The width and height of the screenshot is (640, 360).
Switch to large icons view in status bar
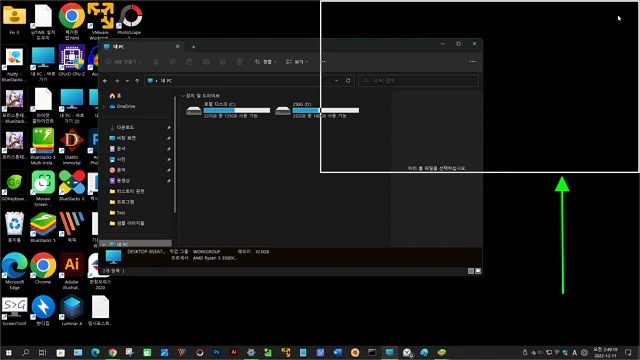pos(478,271)
